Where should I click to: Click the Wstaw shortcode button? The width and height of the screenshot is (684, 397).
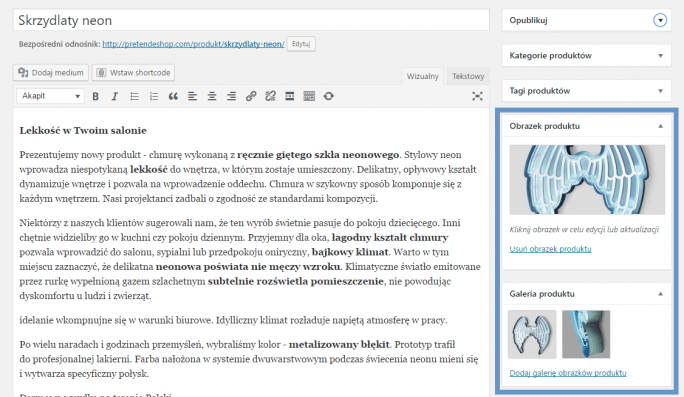click(133, 72)
